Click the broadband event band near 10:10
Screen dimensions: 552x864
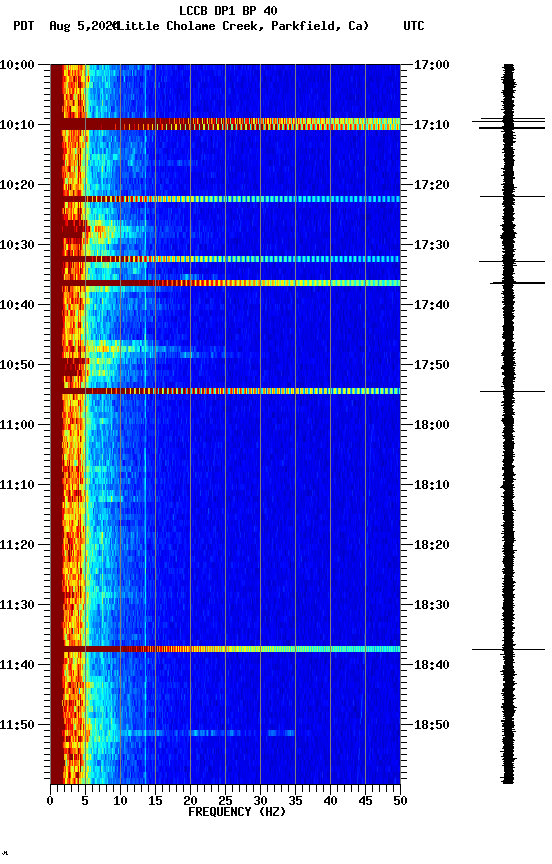click(x=225, y=124)
